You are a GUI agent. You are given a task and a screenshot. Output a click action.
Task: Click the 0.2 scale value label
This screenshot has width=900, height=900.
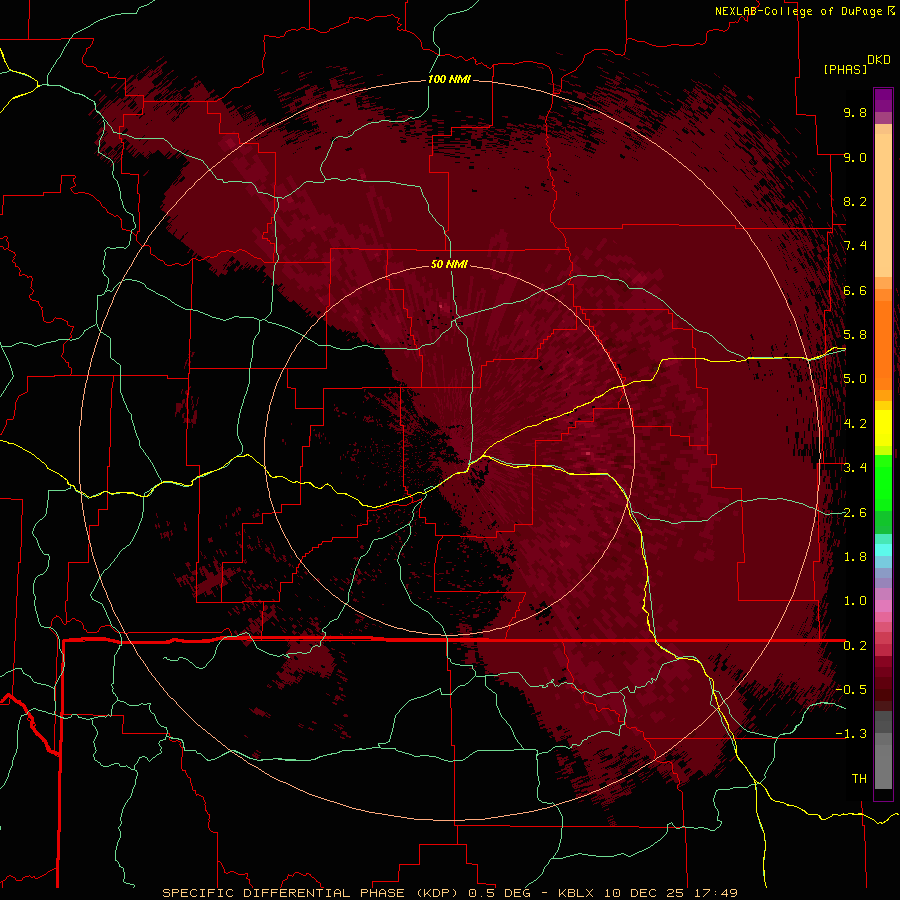coord(855,646)
